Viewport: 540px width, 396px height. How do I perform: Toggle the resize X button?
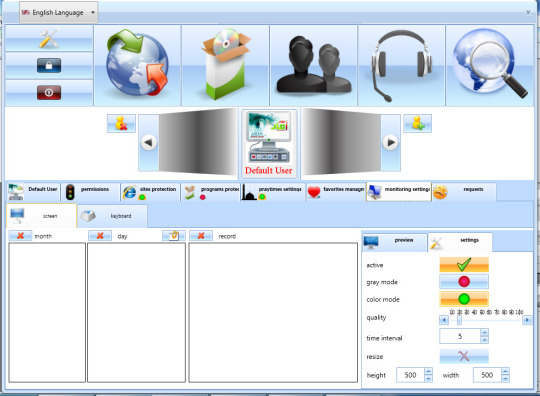point(464,356)
